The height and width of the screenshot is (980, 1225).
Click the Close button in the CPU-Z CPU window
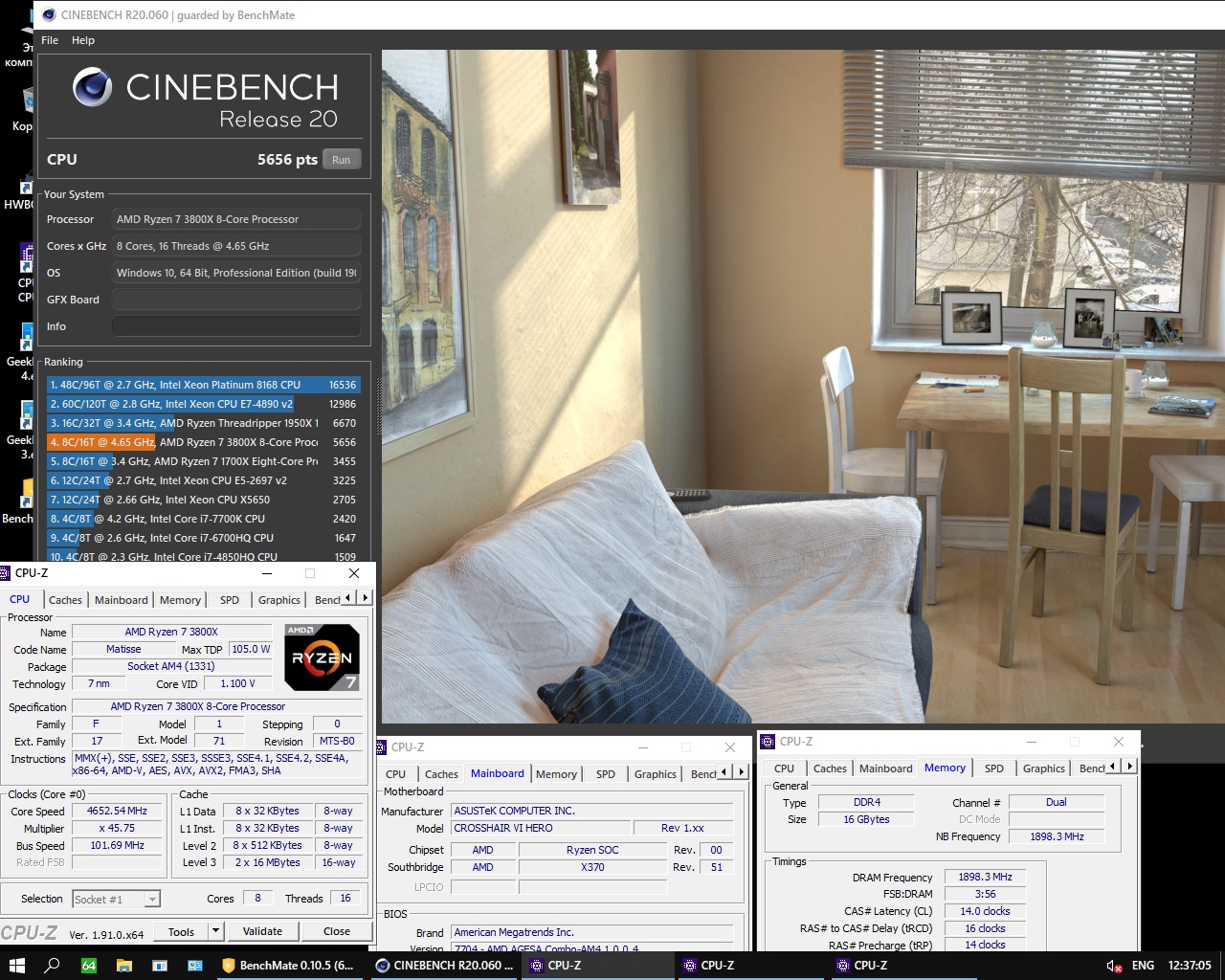pos(337,931)
